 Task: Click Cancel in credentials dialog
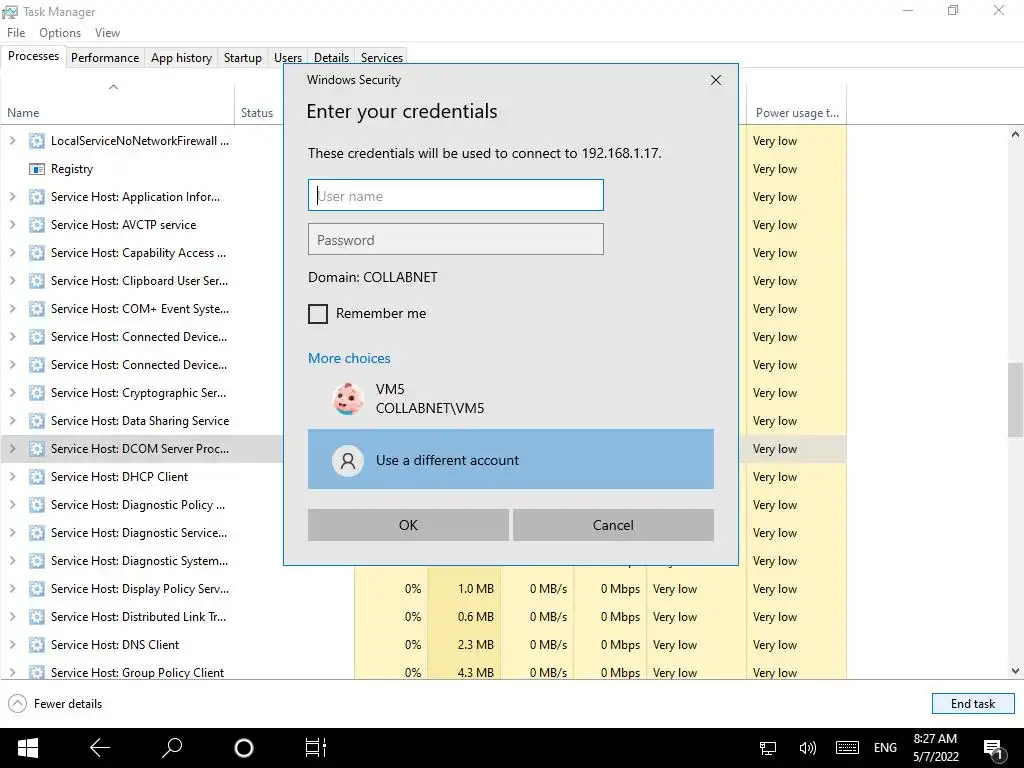tap(613, 525)
